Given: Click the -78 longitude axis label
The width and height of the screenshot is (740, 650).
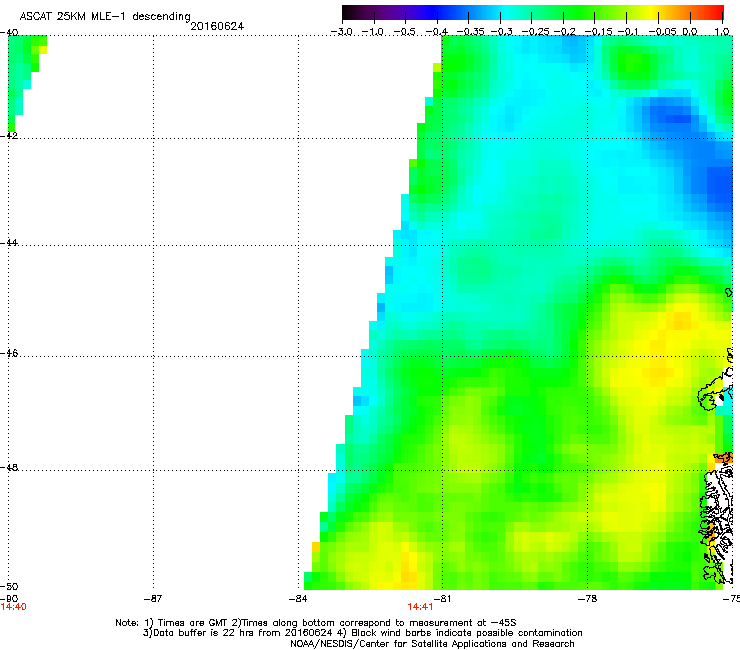Looking at the screenshot, I should (587, 599).
